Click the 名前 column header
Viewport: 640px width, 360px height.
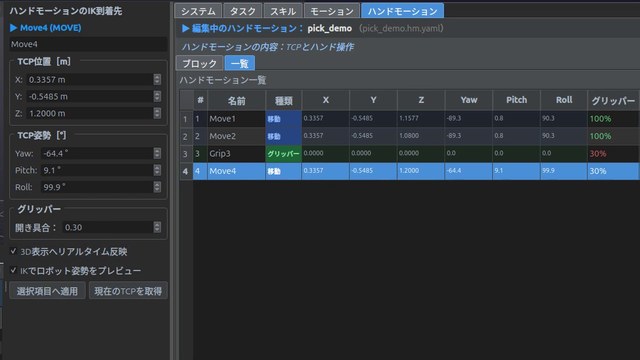(x=236, y=100)
